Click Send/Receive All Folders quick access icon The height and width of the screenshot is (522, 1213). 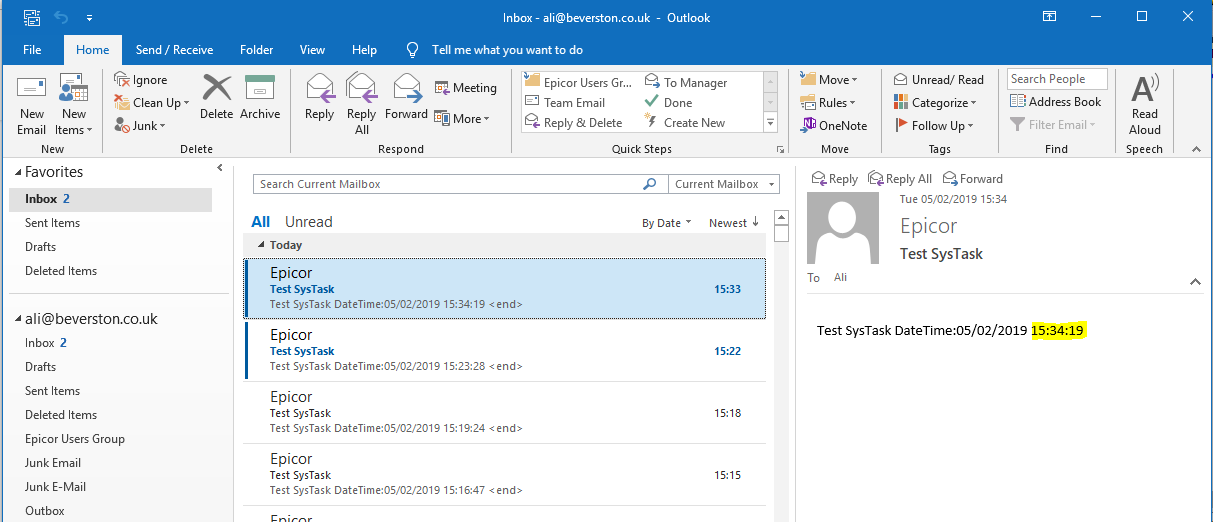[x=32, y=18]
